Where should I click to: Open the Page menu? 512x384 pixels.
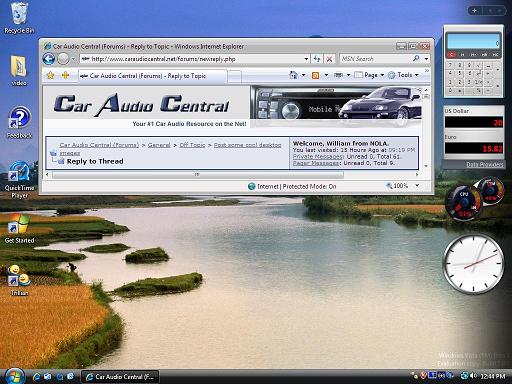point(369,75)
